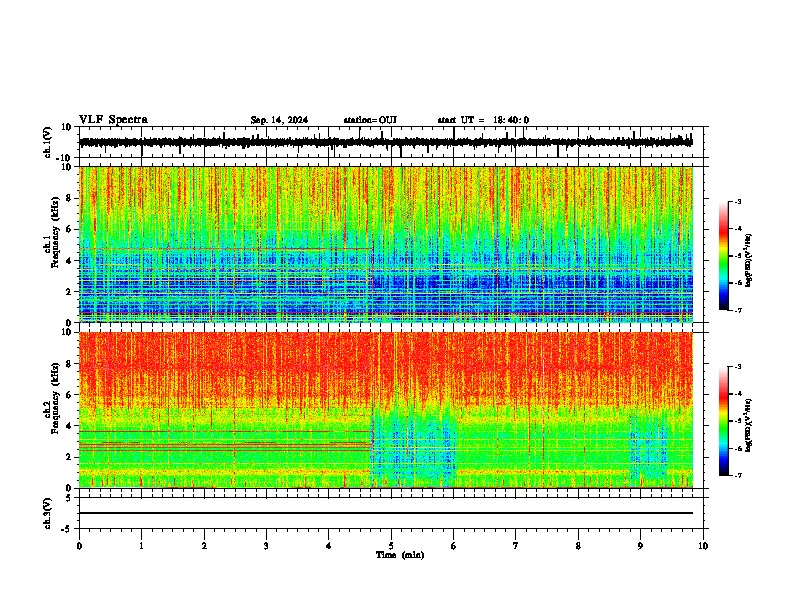The image size is (792, 612).
Task: Click inside the ch.1 spectrogram panel
Action: click(386, 244)
